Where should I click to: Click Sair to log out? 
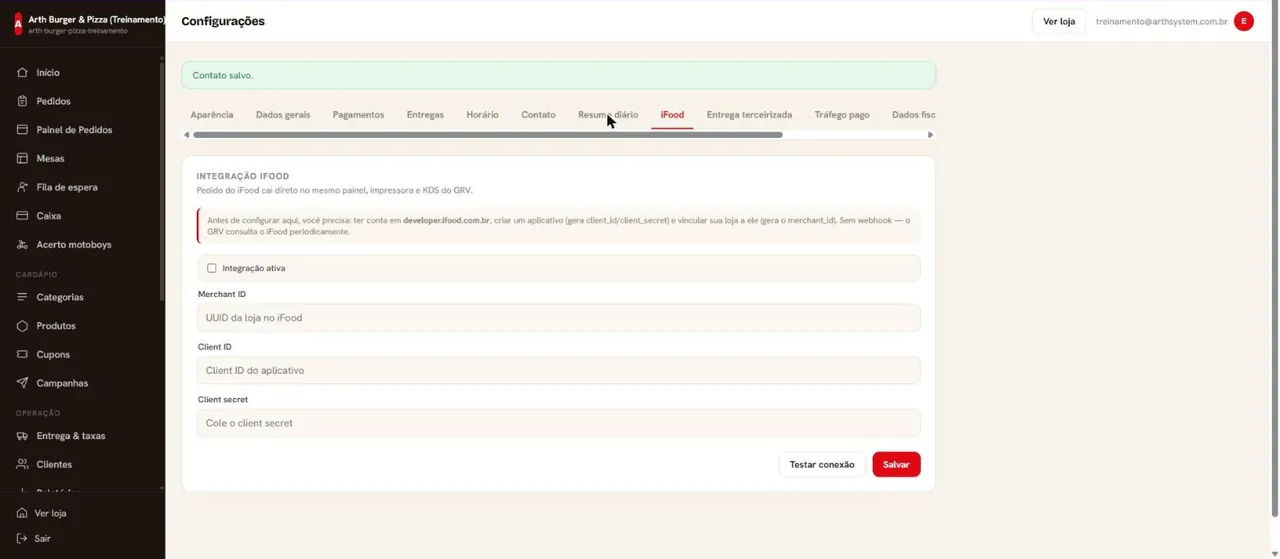42,539
